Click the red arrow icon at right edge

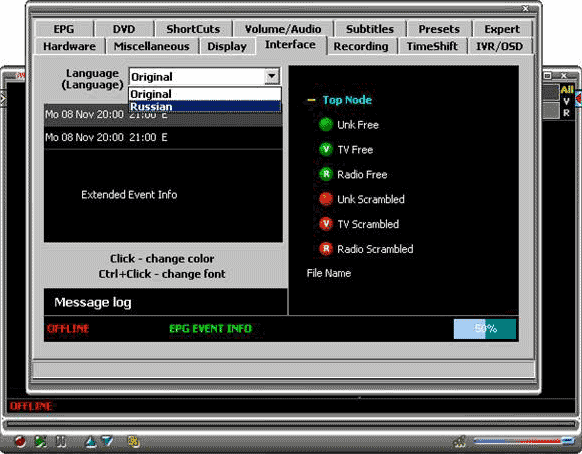(579, 98)
